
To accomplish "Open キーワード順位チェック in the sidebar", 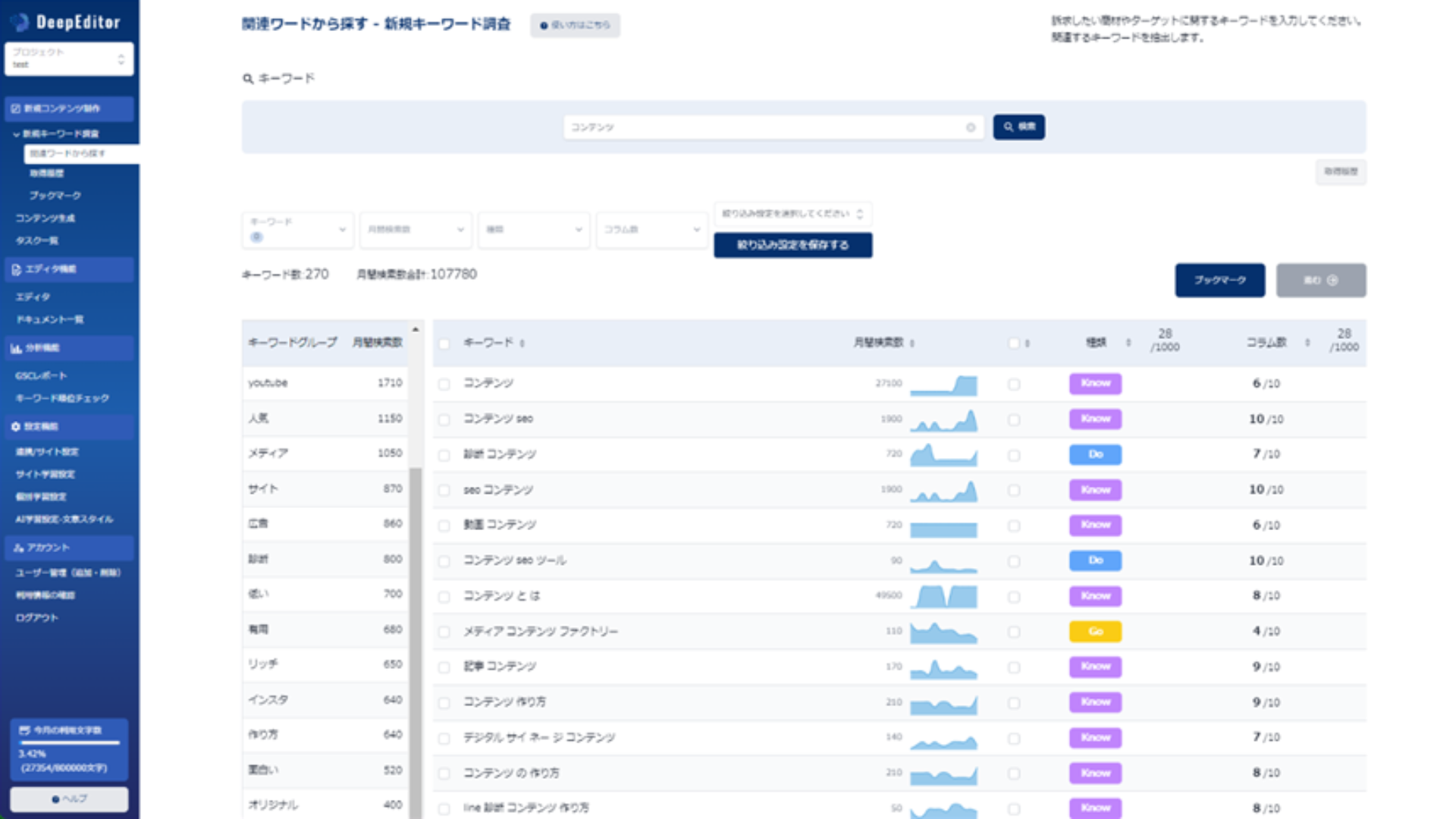I will 62,398.
